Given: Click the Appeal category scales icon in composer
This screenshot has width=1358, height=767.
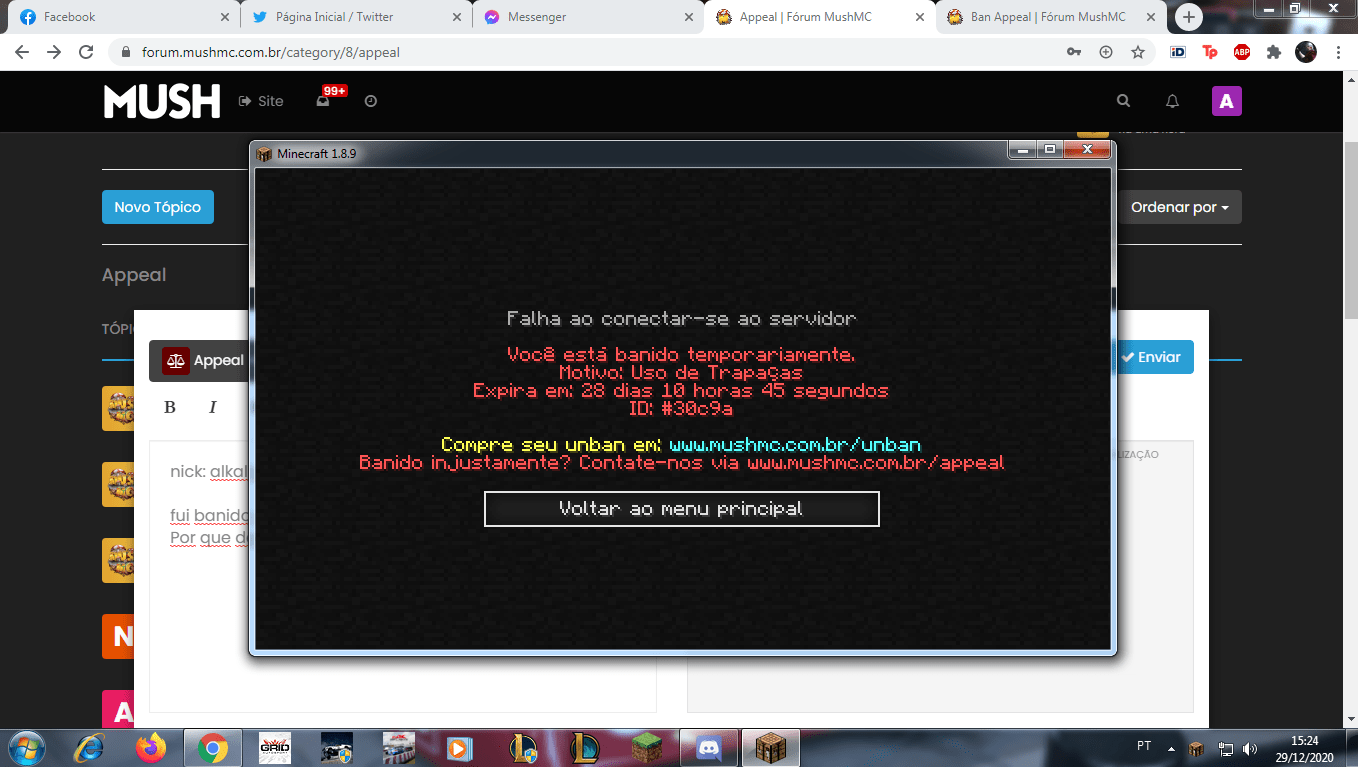Looking at the screenshot, I should 176,361.
